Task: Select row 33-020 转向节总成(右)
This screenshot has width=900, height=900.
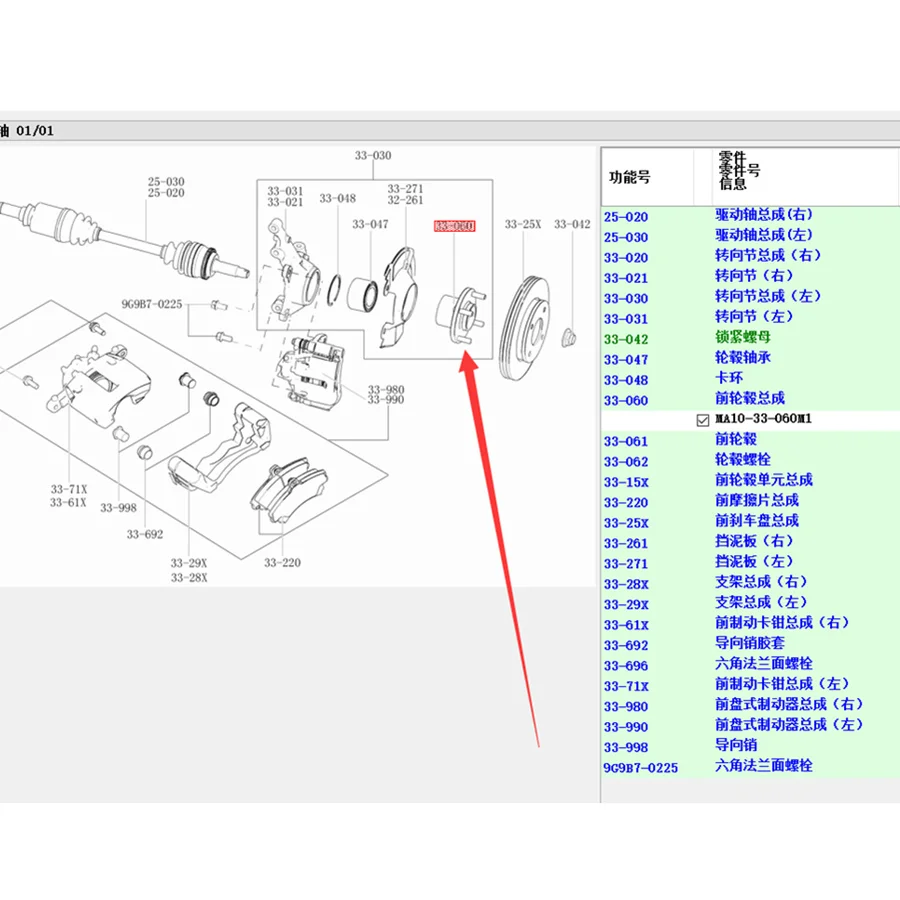Action: point(750,257)
